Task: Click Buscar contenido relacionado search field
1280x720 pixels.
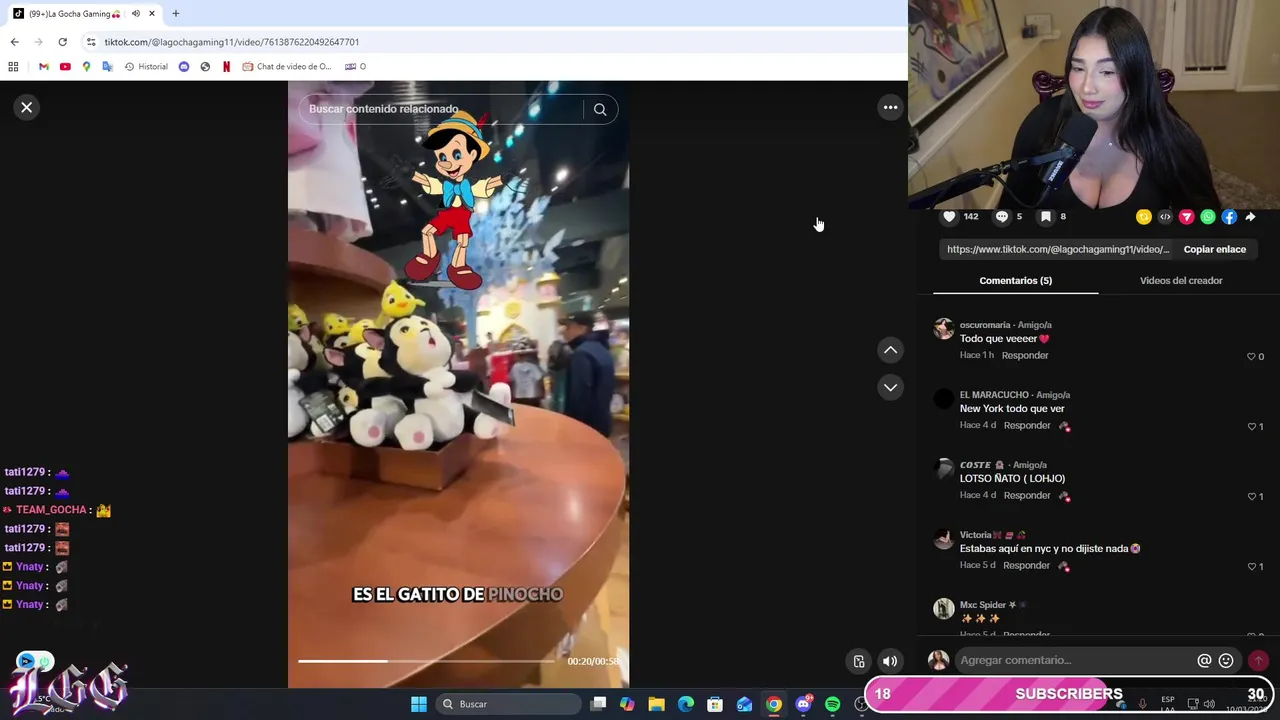Action: (x=440, y=109)
